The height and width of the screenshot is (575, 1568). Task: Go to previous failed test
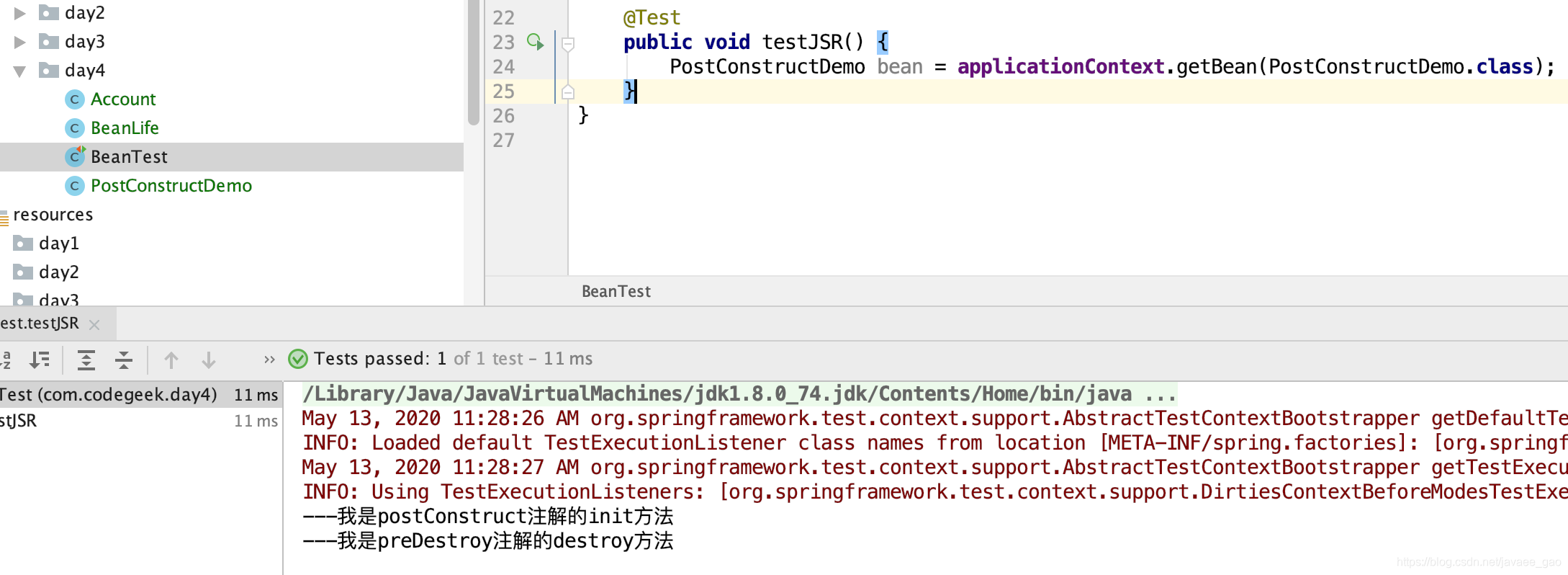[171, 360]
